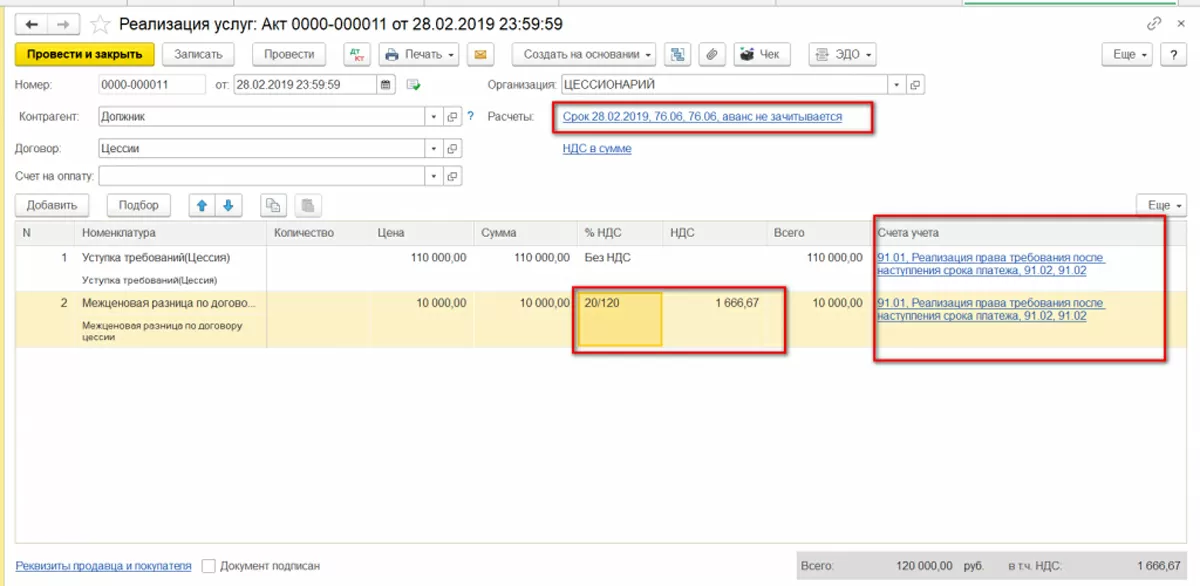Expand the Договор dropdown arrow
Image resolution: width=1200 pixels, height=586 pixels.
[x=434, y=148]
